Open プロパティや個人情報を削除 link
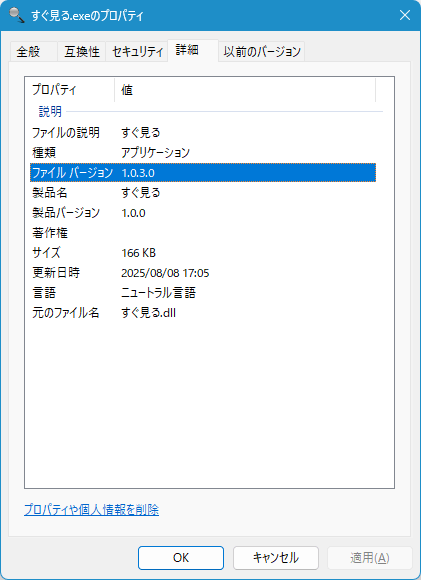 coord(91,510)
